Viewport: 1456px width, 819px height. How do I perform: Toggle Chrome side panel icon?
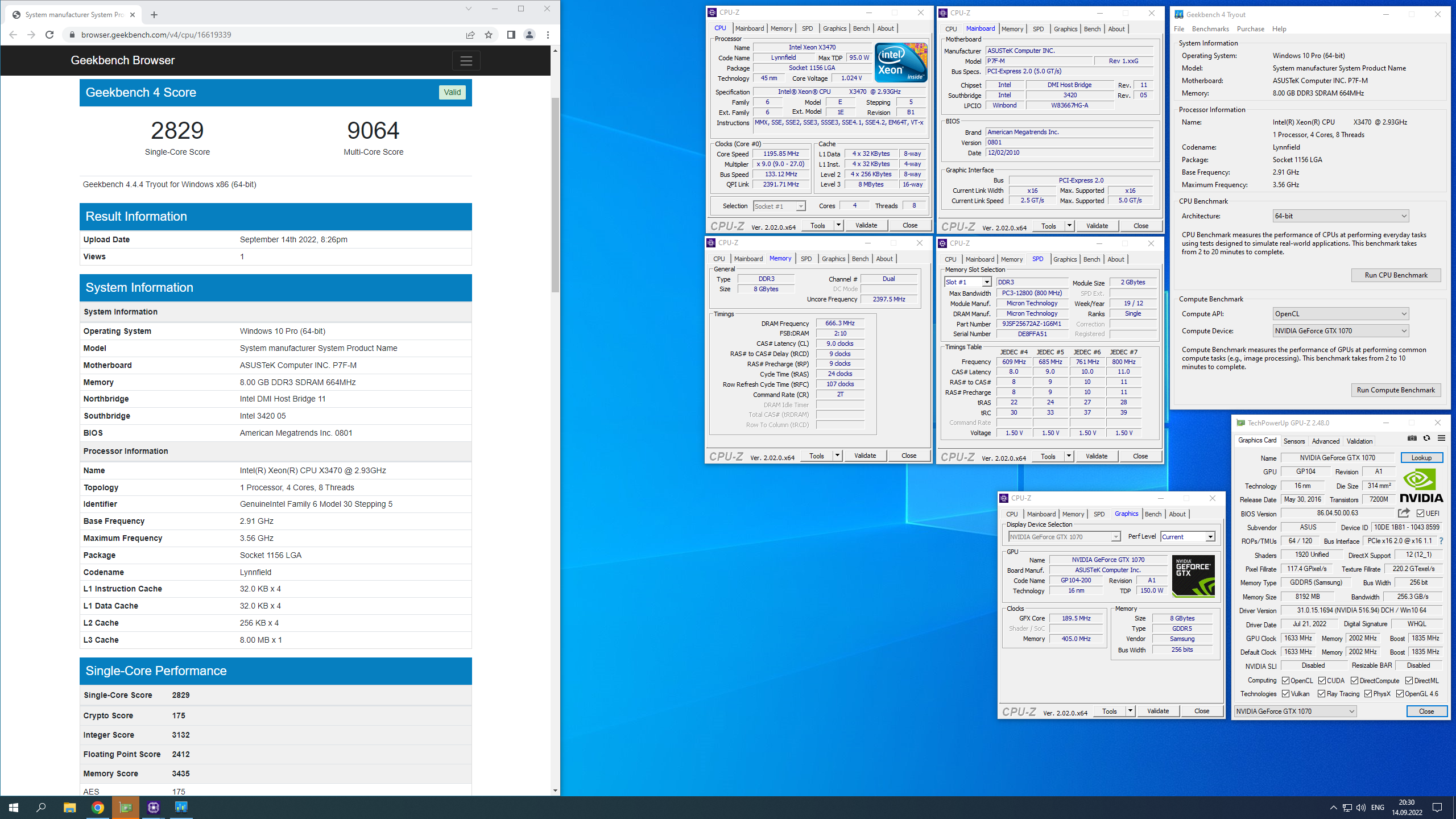tap(511, 35)
